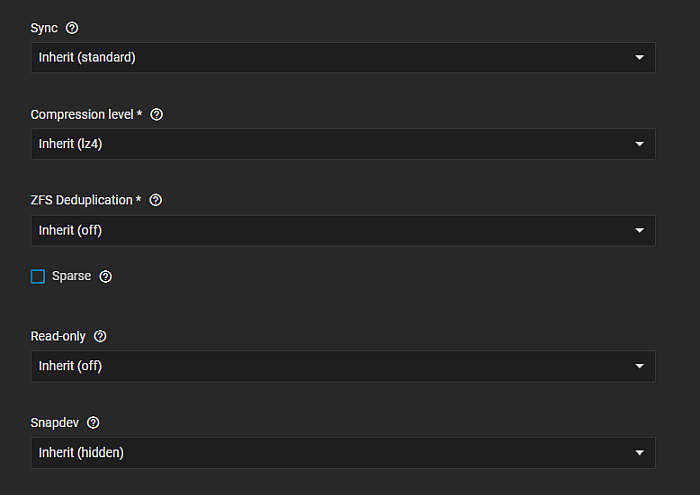Click the Read-only dropdown arrow
This screenshot has width=700, height=495.
coord(640,367)
